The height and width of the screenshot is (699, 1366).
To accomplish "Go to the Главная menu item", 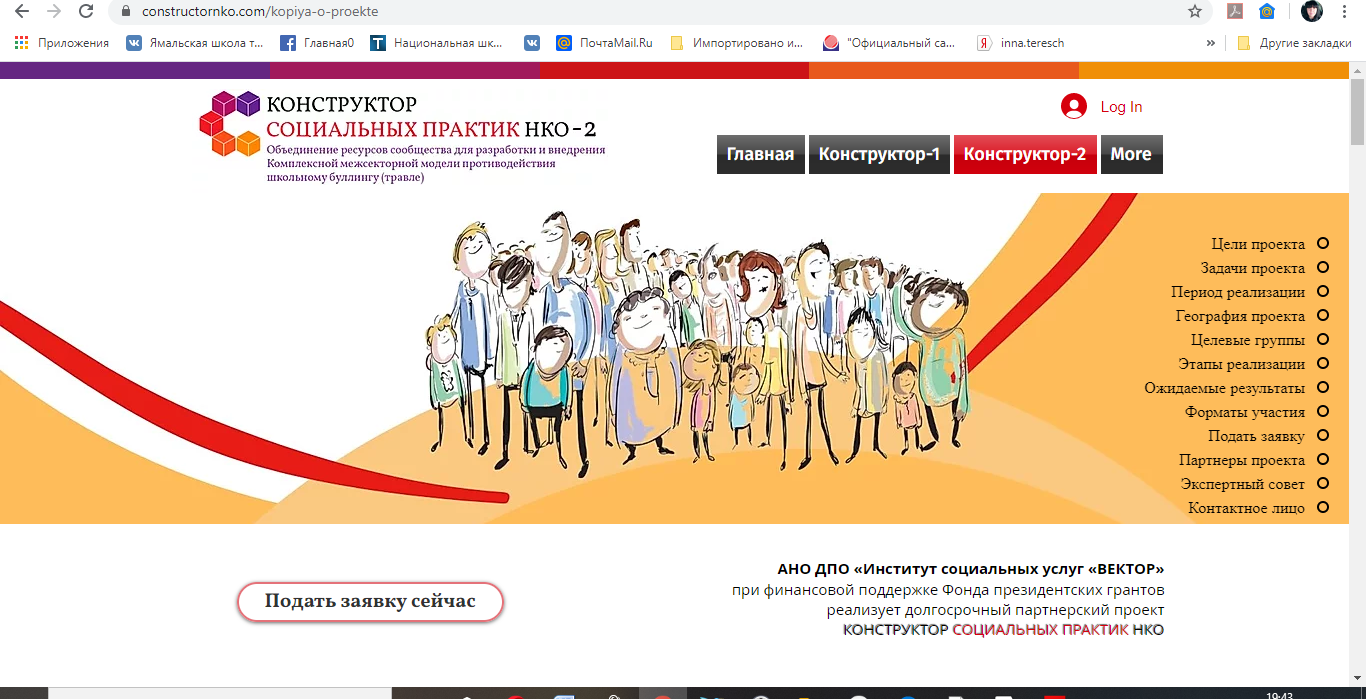I will click(760, 154).
